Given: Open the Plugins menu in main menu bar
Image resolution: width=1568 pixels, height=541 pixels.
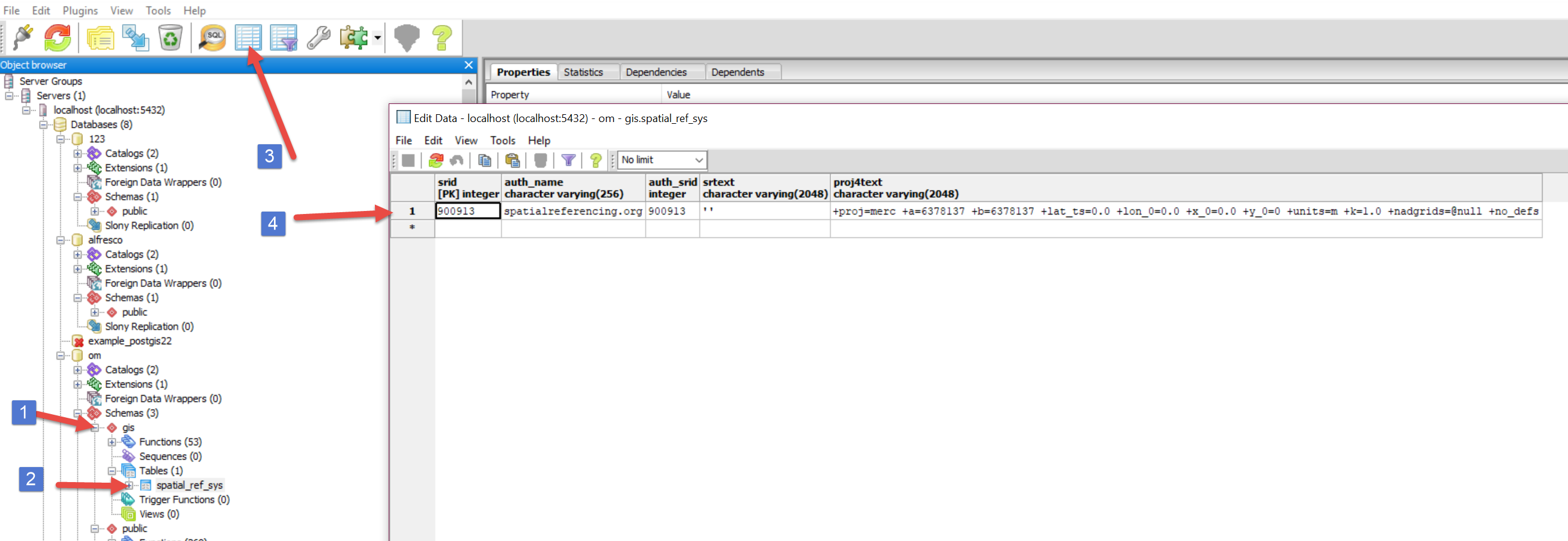Looking at the screenshot, I should pyautogui.click(x=80, y=10).
